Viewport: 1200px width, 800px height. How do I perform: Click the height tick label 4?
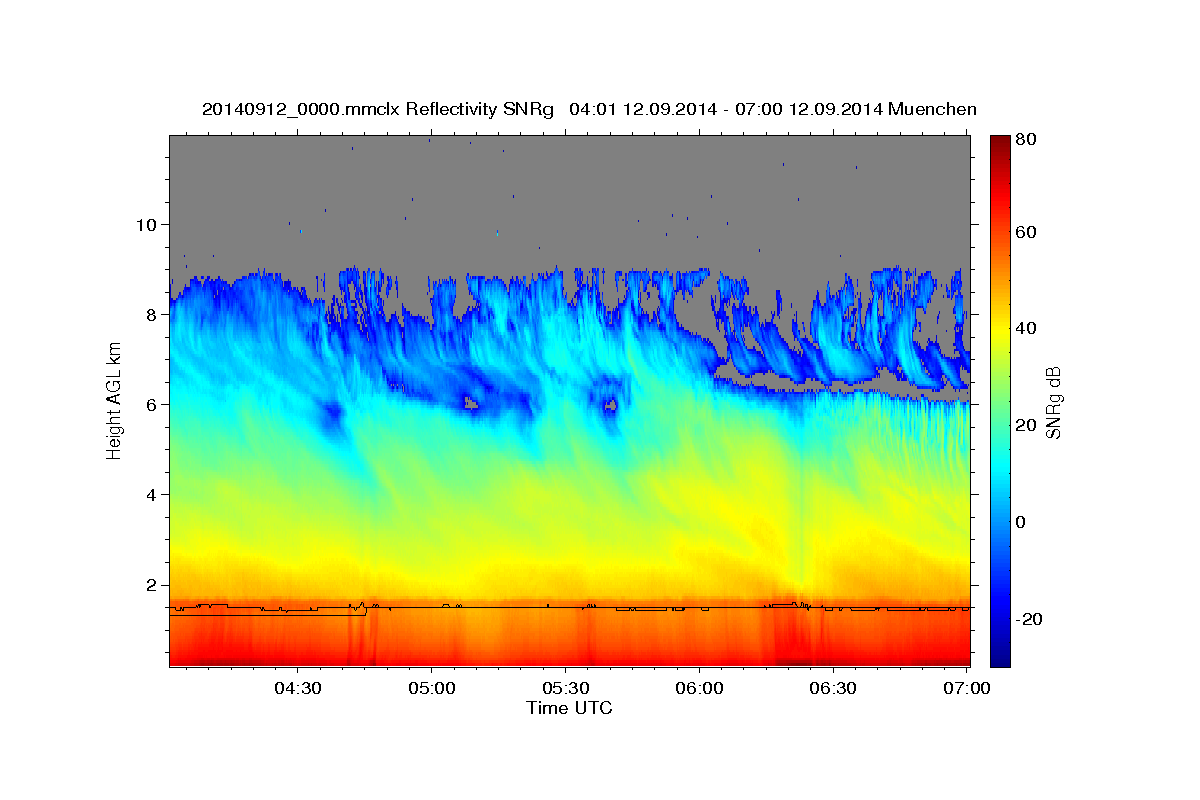(152, 494)
